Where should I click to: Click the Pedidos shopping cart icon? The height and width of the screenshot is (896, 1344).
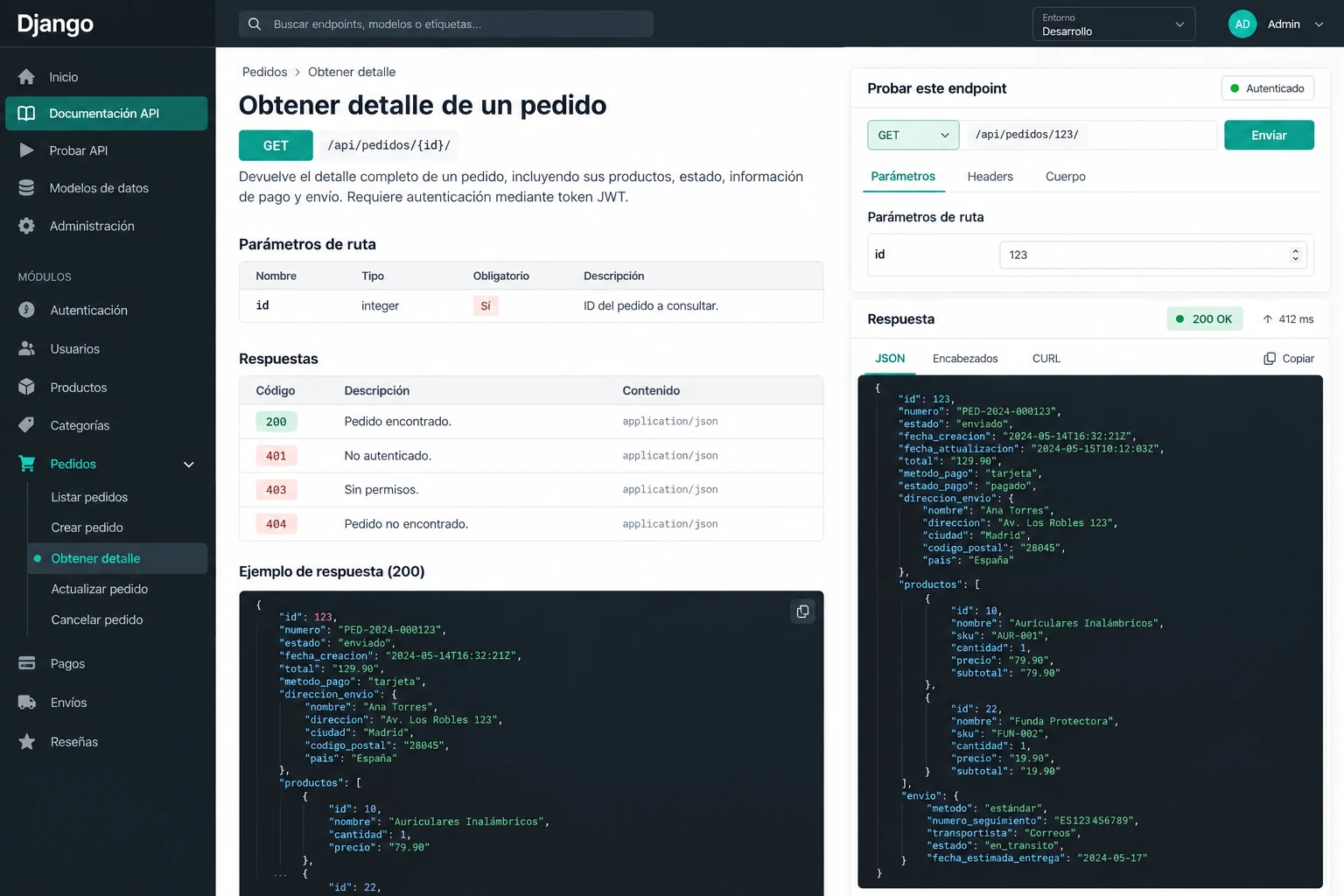click(x=27, y=464)
